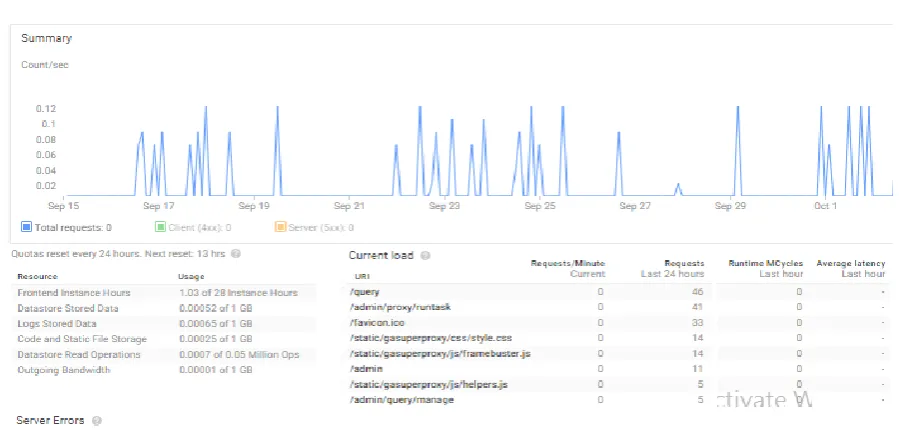The height and width of the screenshot is (430, 899).
Task: Click the Runtime MCycles column header
Action: 765,268
